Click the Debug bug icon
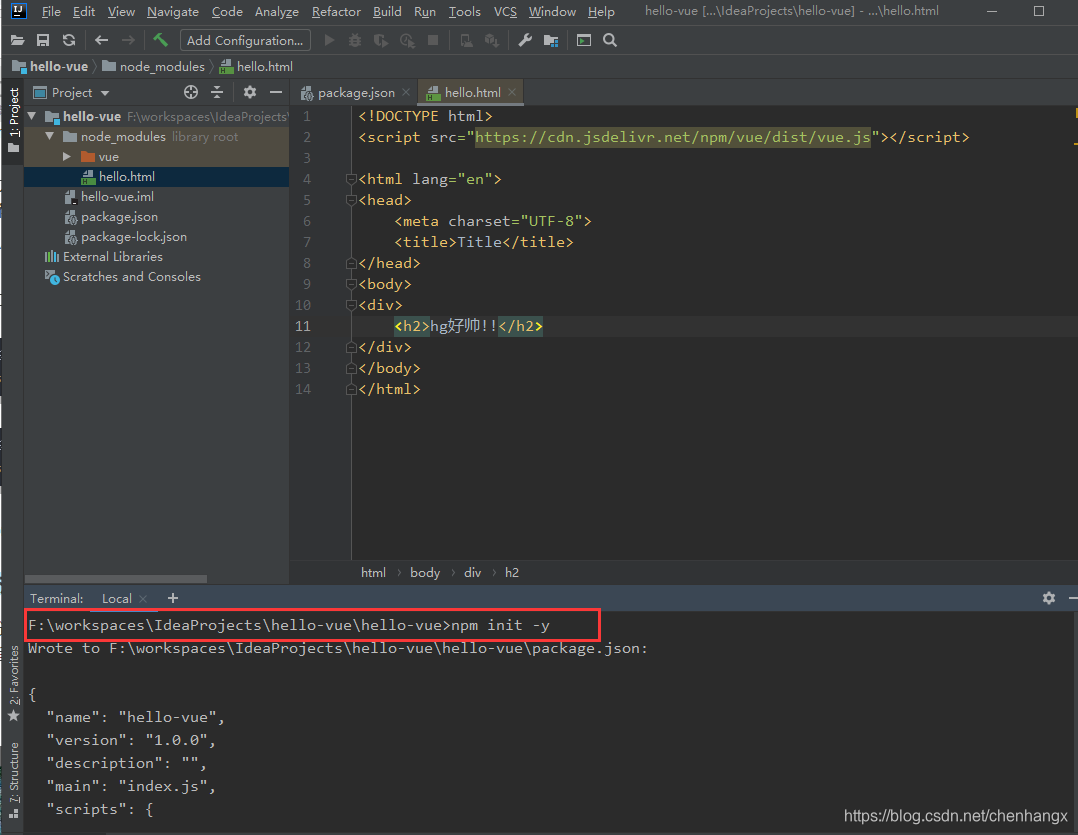 [x=355, y=41]
